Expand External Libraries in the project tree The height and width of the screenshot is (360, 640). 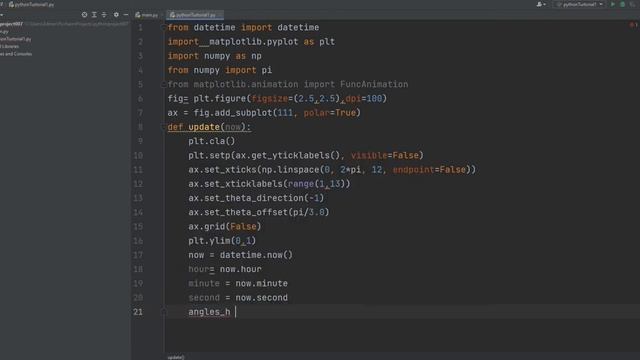(9, 47)
